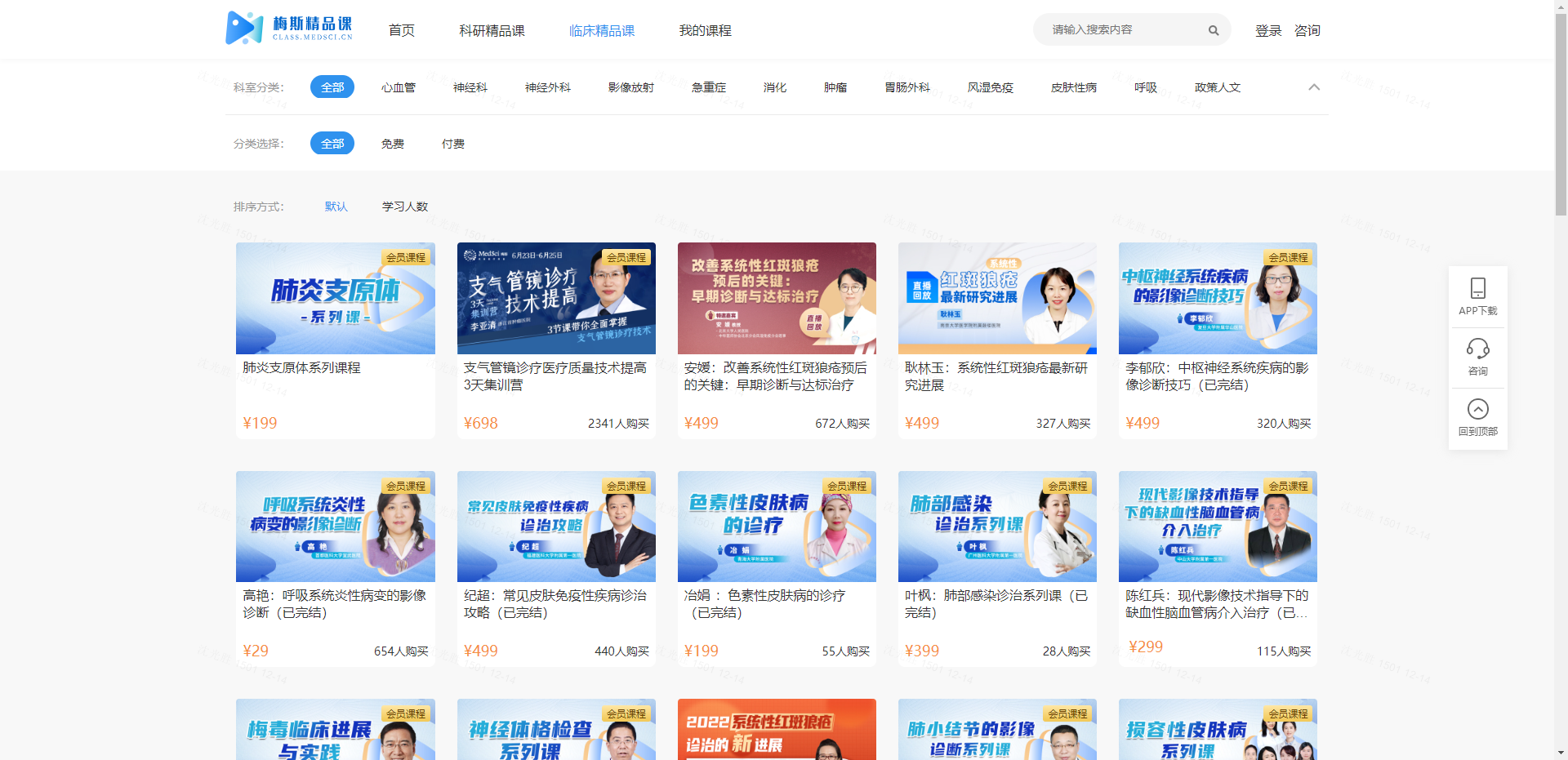Open the 常见皮肤免疫性疾病 thumbnail
The height and width of the screenshot is (760, 1568).
point(556,527)
